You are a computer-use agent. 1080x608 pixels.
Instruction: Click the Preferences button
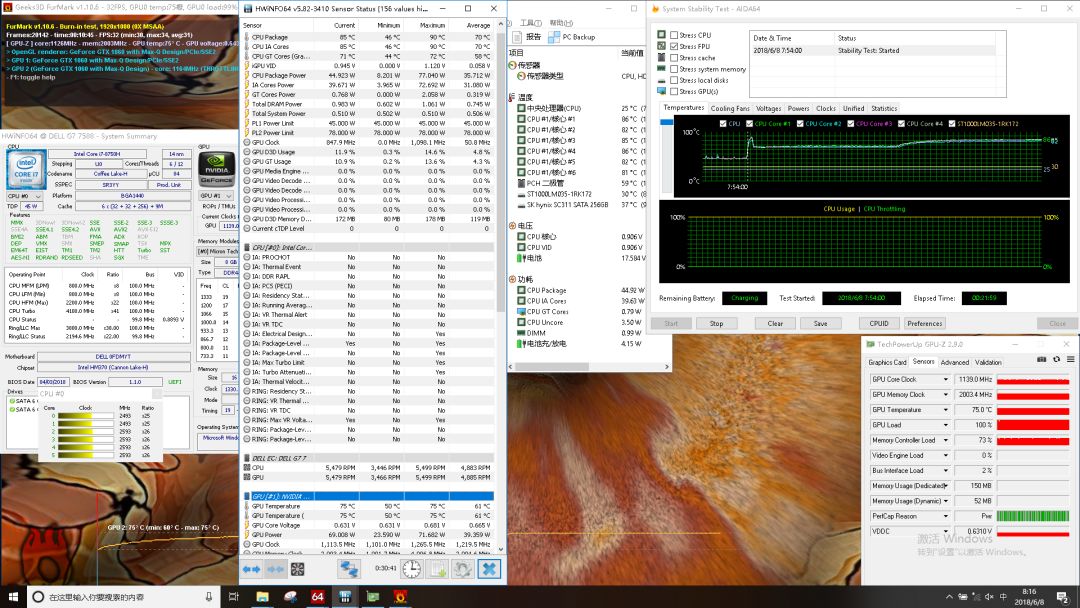coord(924,323)
